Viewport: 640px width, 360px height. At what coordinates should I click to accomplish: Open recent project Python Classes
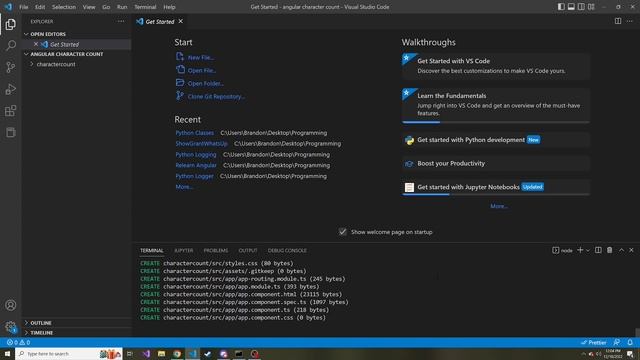click(x=194, y=133)
